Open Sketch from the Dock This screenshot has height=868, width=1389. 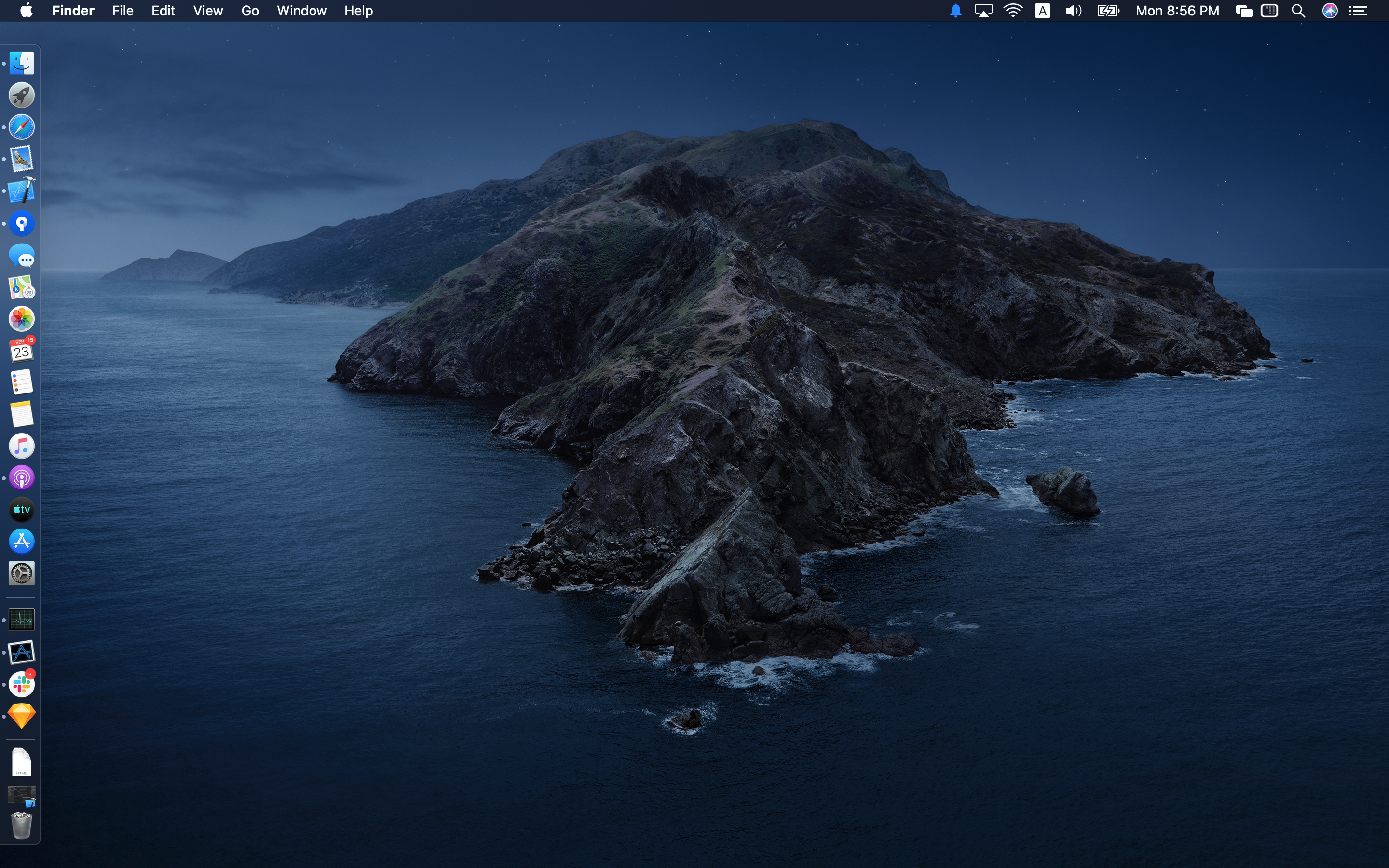[x=22, y=717]
